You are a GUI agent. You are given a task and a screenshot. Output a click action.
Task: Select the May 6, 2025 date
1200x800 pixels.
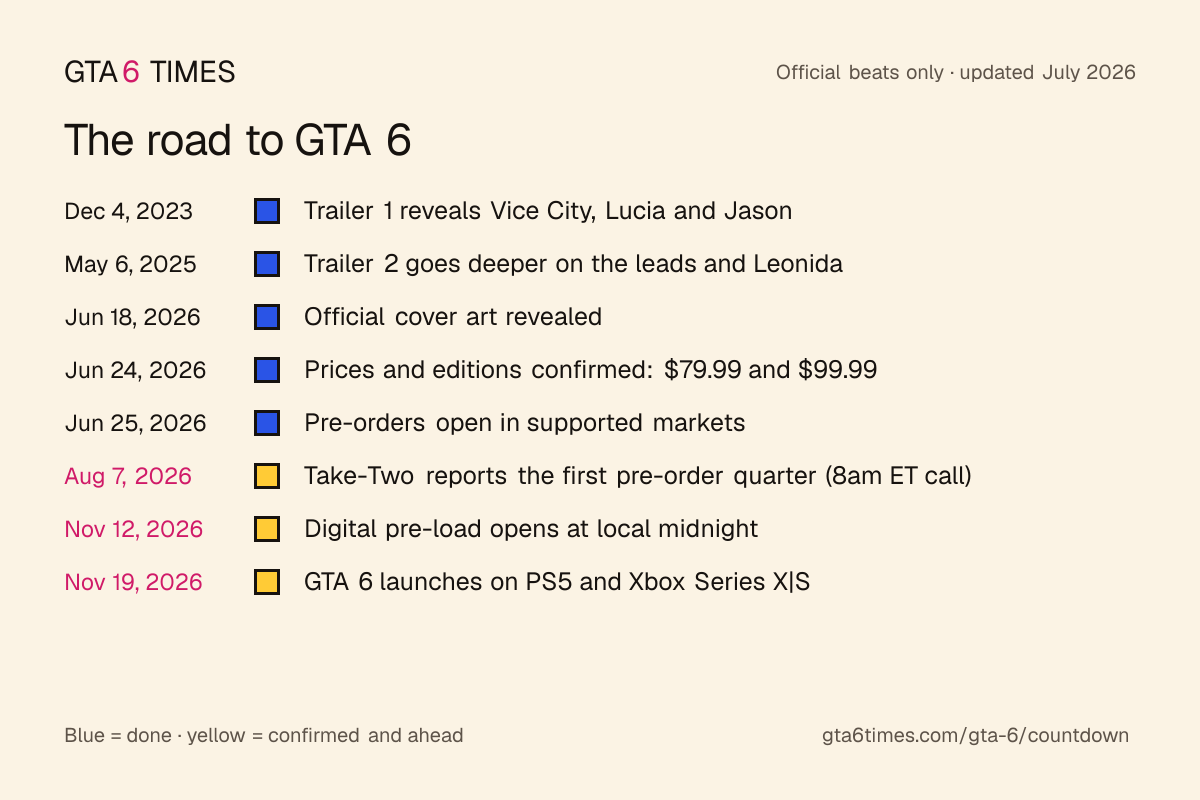coord(130,265)
